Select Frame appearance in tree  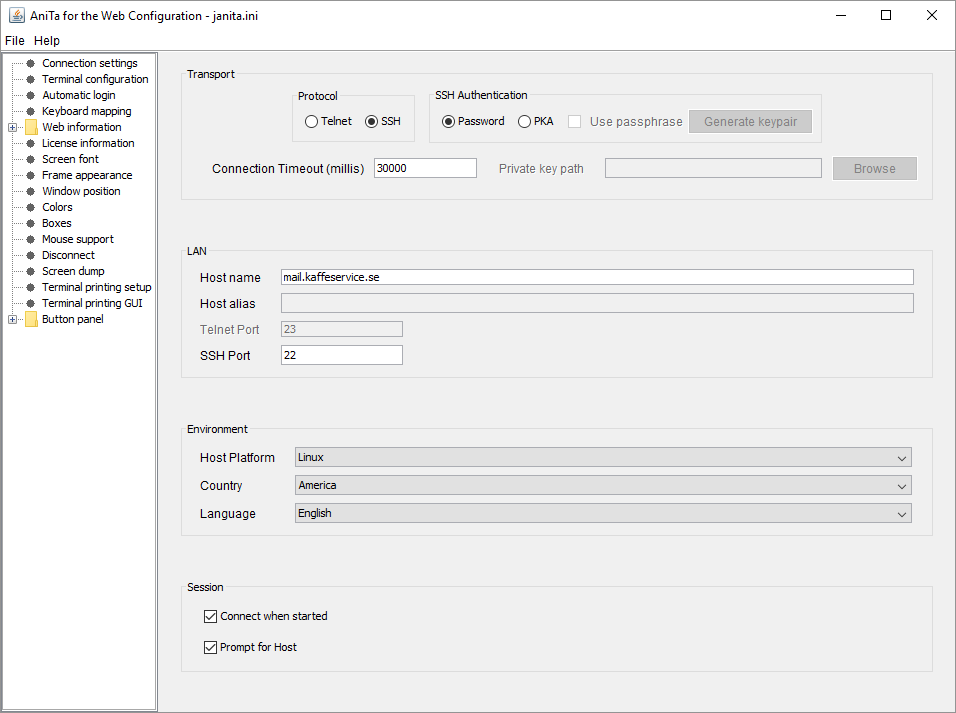87,175
